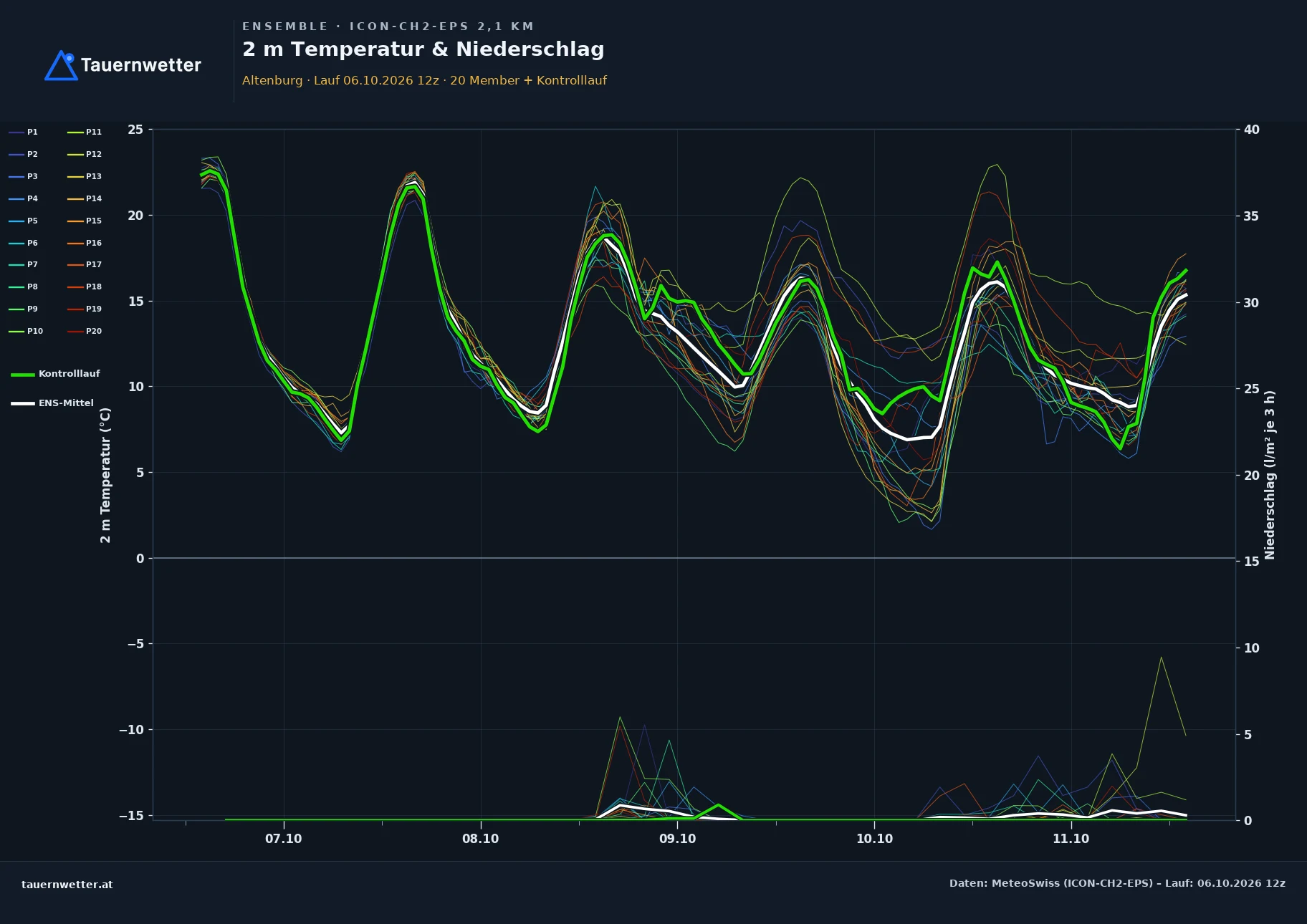The width and height of the screenshot is (1307, 924).
Task: Click the chart title 2 m Temperatur & Niederschlag
Action: click(423, 49)
